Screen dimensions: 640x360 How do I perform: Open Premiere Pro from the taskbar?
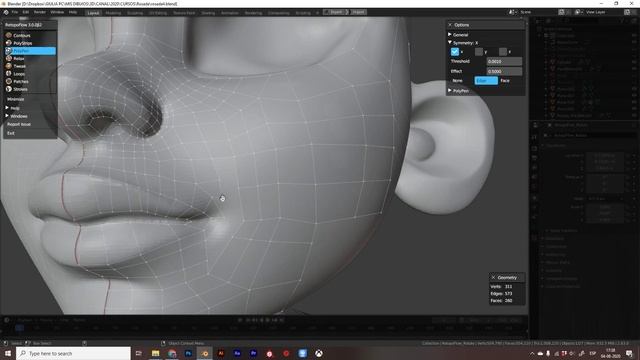253,353
